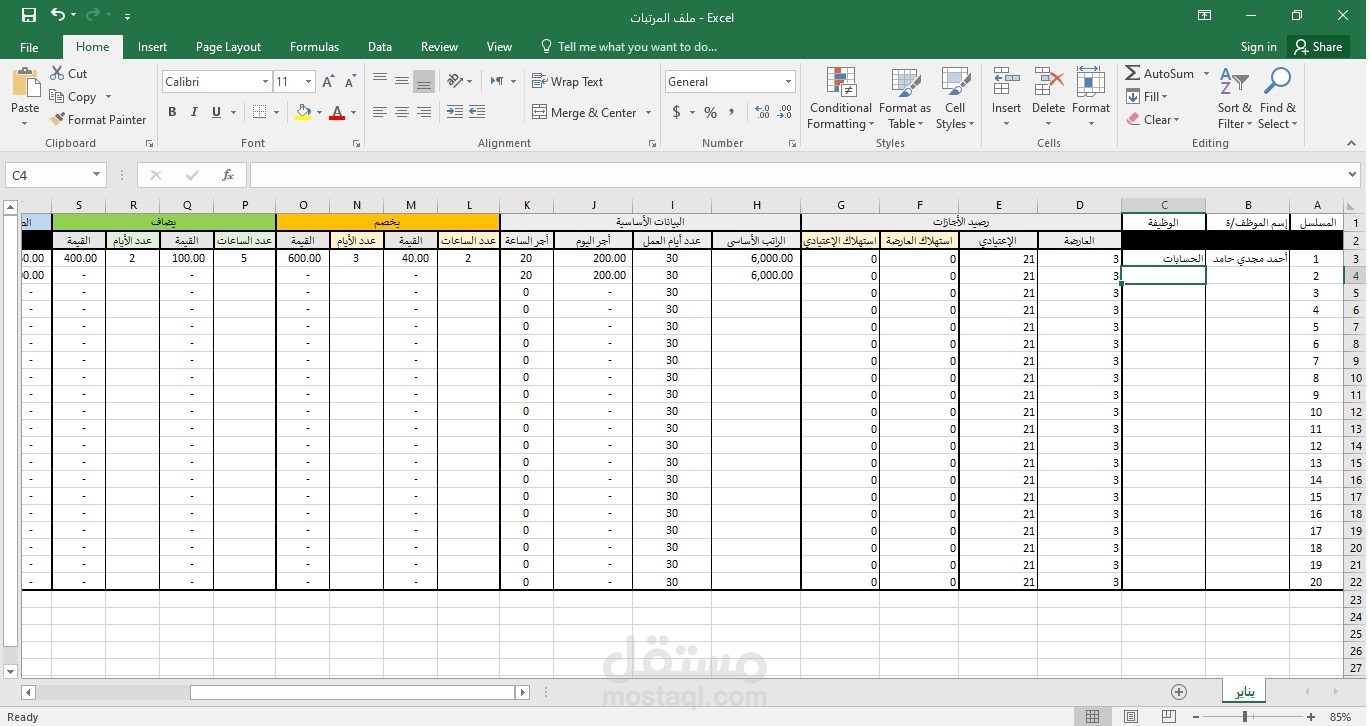Open the Format cells menu
Image resolution: width=1370 pixels, height=726 pixels.
[x=1091, y=98]
